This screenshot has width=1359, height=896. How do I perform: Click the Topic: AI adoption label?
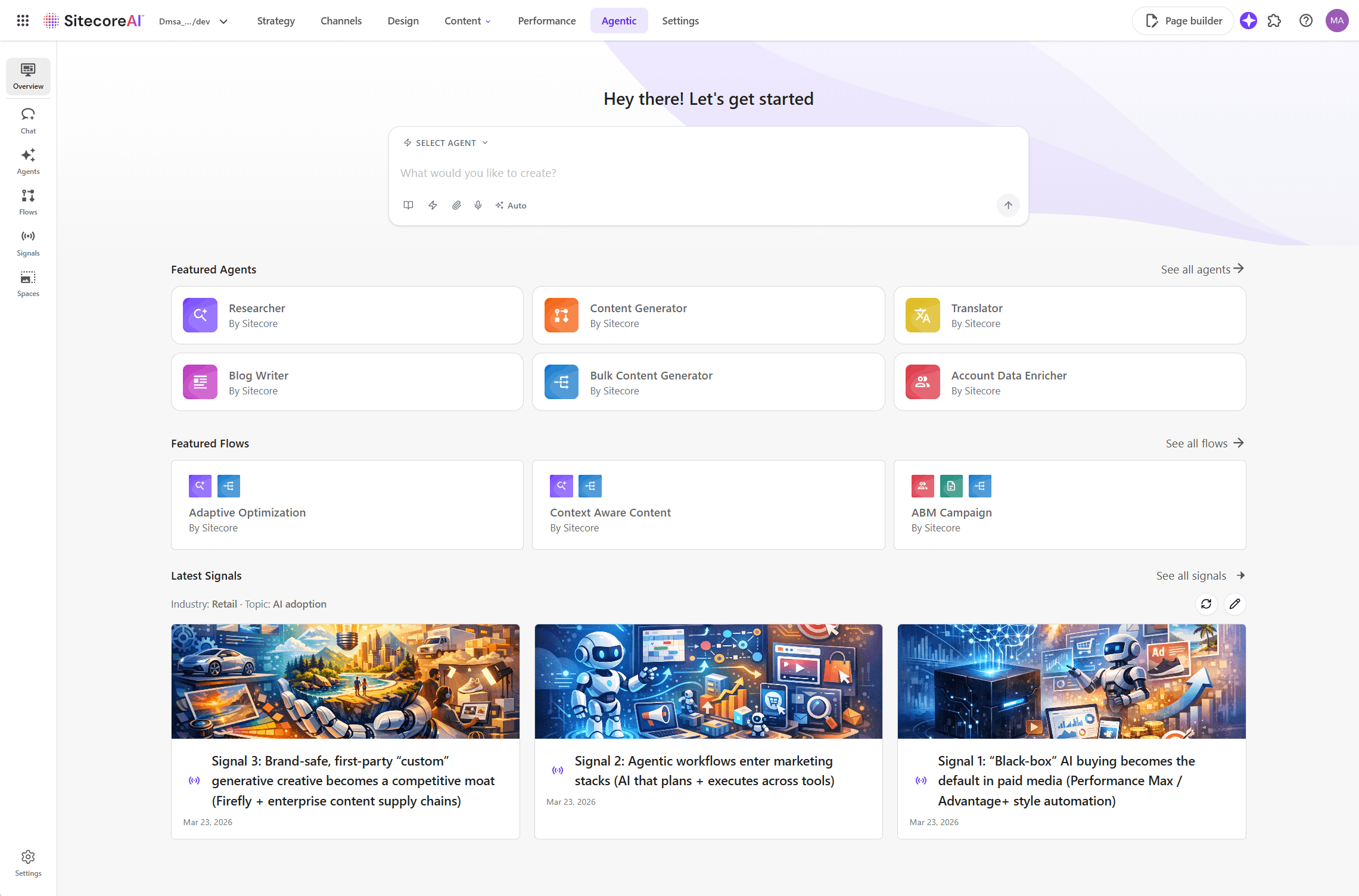point(285,604)
